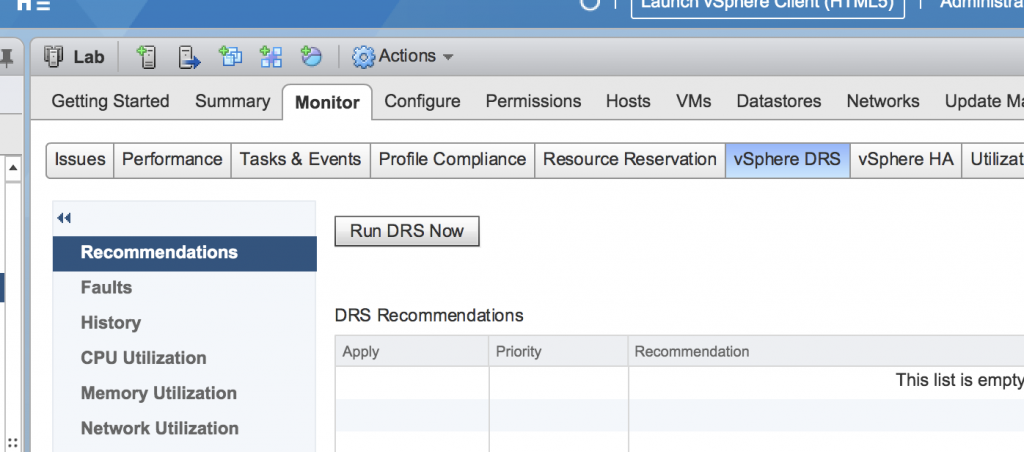Select the Performance sub-tab
This screenshot has height=452, width=1024.
(x=172, y=160)
